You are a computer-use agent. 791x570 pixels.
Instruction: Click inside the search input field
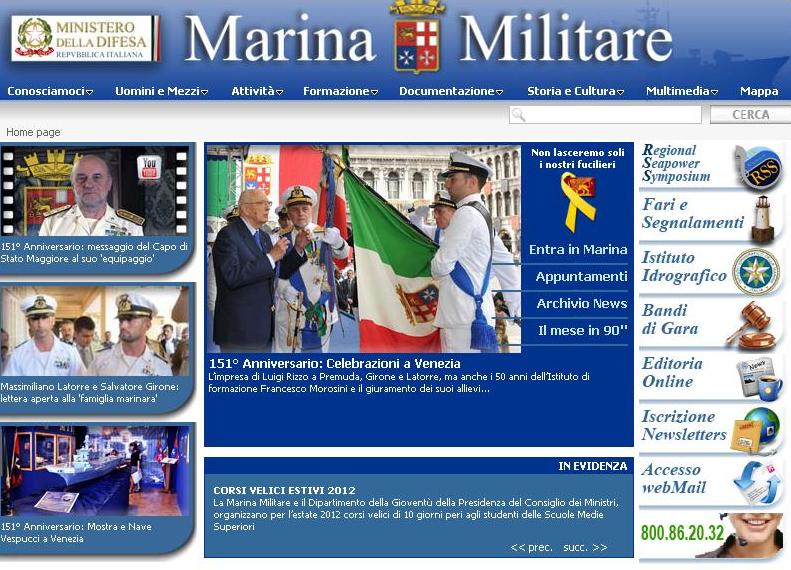[x=605, y=115]
